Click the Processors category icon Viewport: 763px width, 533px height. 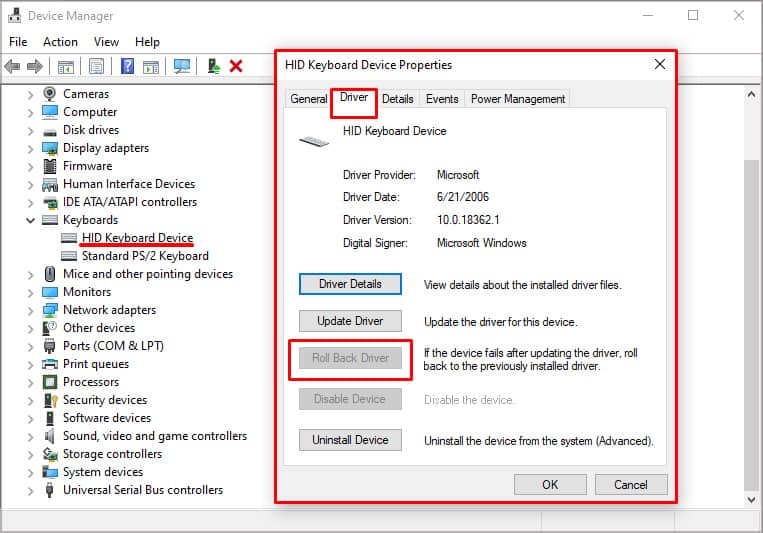point(50,382)
